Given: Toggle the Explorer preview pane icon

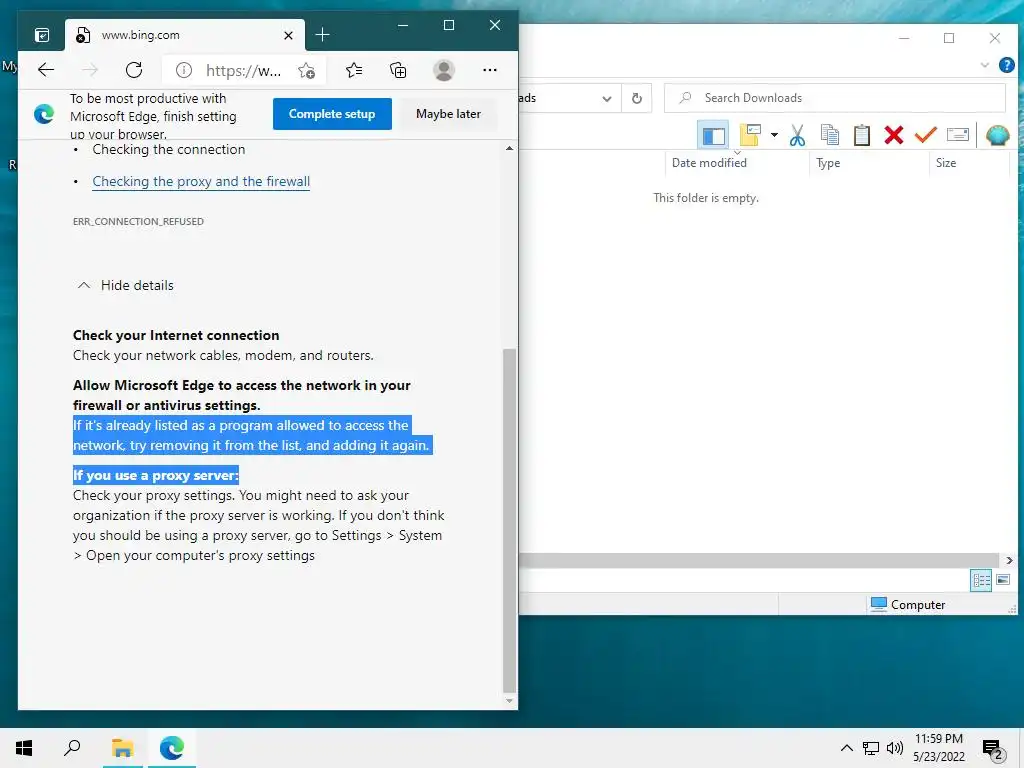Looking at the screenshot, I should pyautogui.click(x=713, y=135).
